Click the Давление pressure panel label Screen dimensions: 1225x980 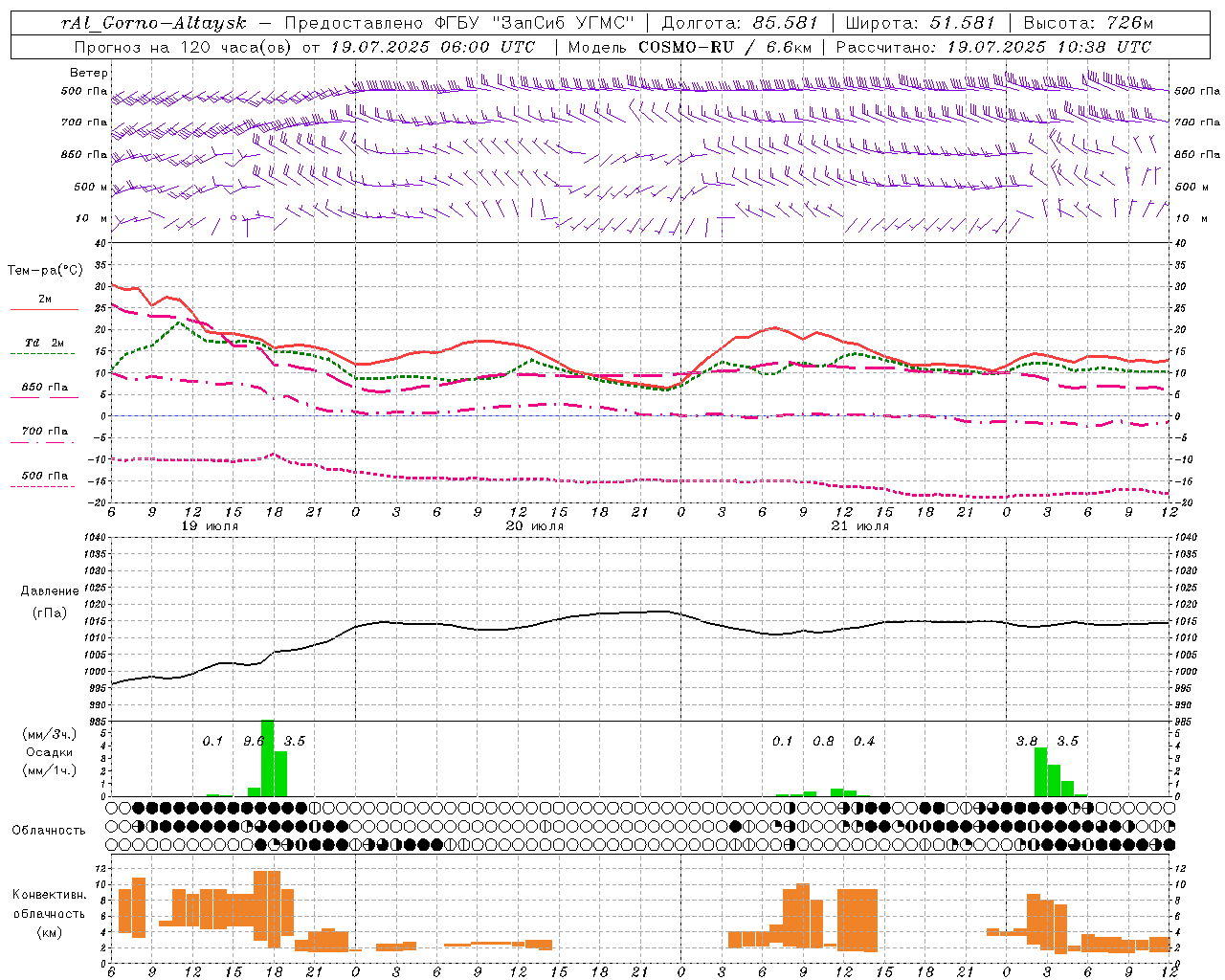point(50,591)
